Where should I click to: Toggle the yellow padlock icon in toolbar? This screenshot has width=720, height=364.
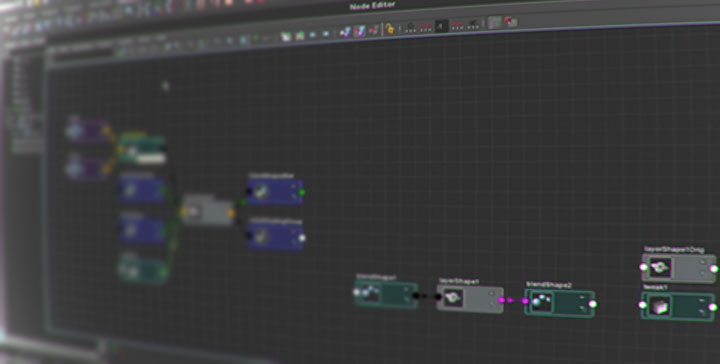click(x=390, y=29)
